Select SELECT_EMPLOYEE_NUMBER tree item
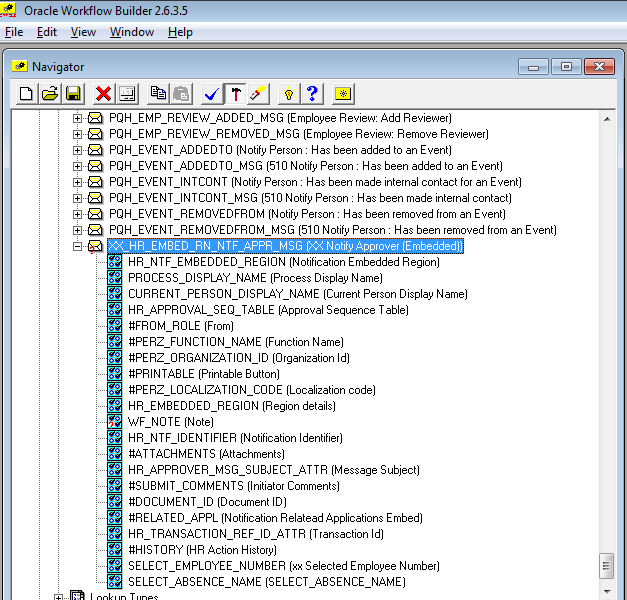This screenshot has width=627, height=600. (x=284, y=566)
